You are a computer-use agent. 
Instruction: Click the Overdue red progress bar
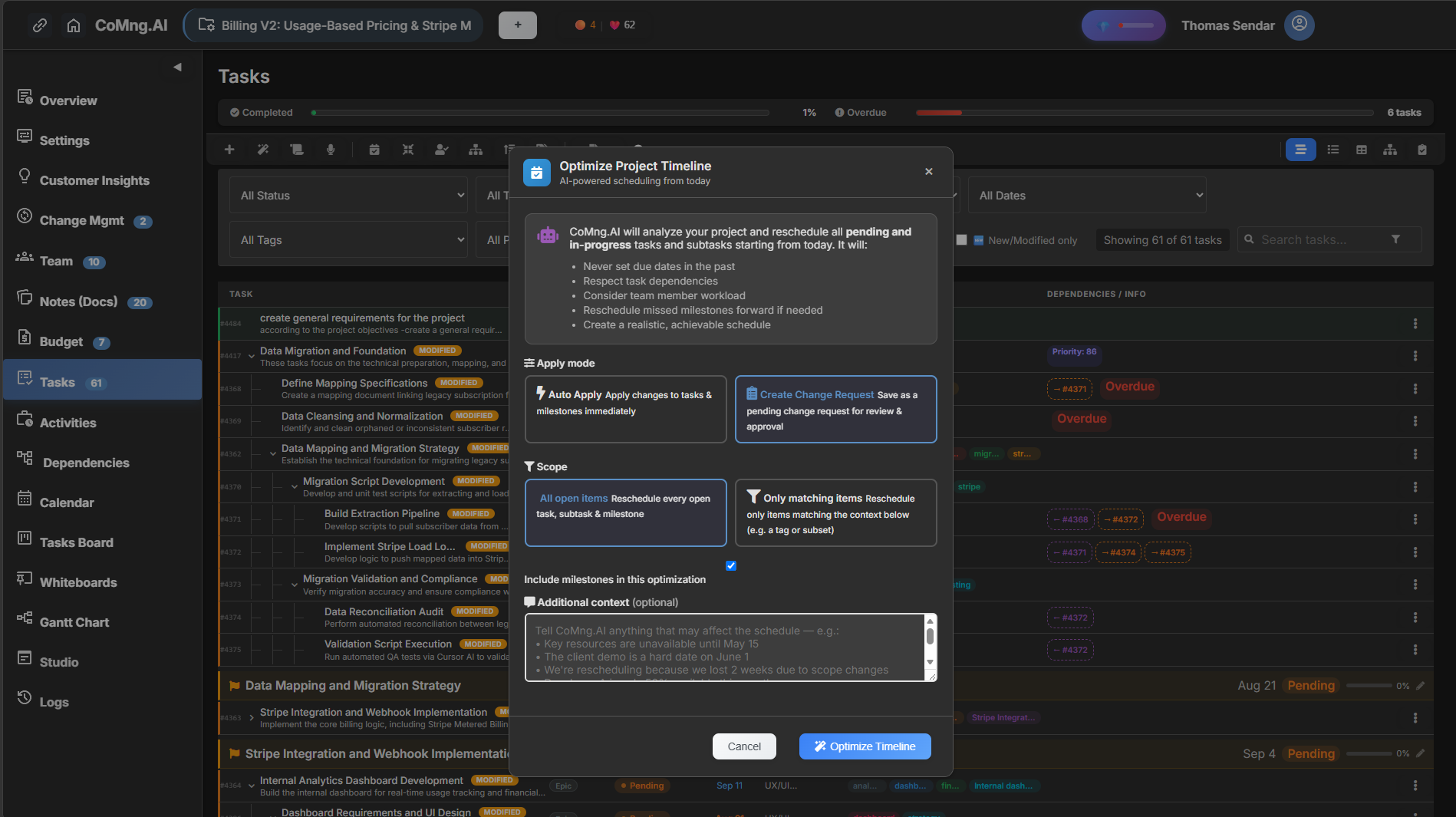(x=1145, y=113)
